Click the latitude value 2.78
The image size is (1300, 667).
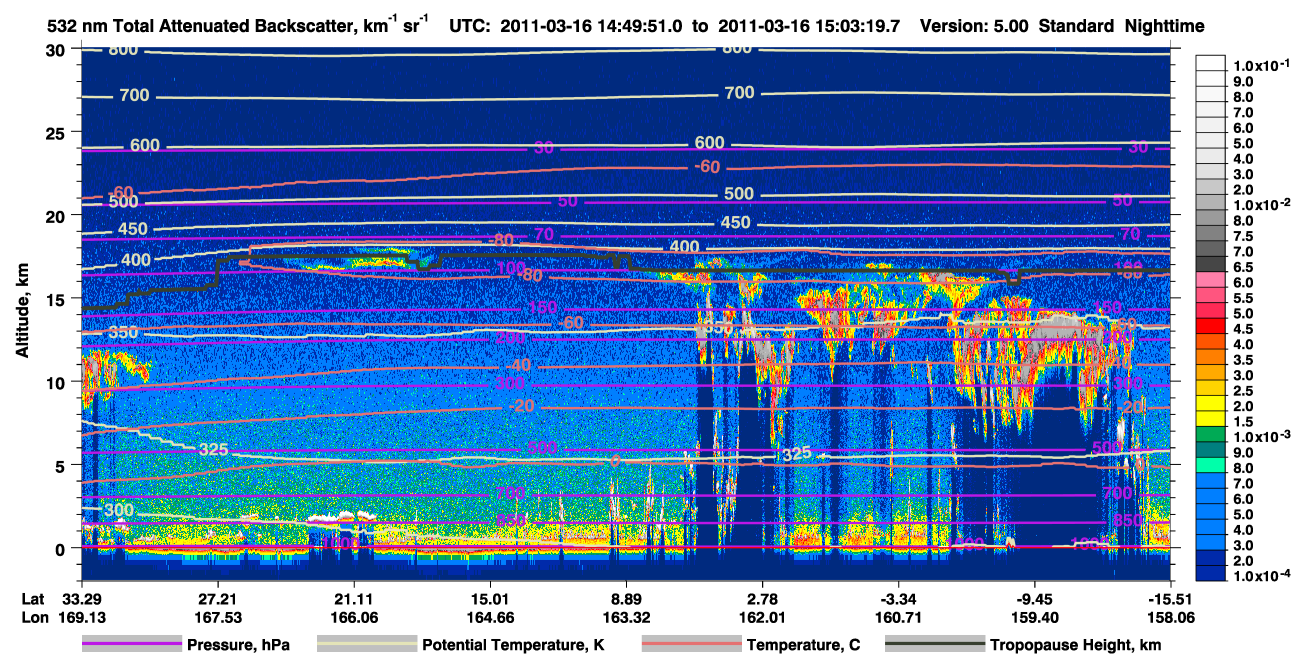coord(763,598)
